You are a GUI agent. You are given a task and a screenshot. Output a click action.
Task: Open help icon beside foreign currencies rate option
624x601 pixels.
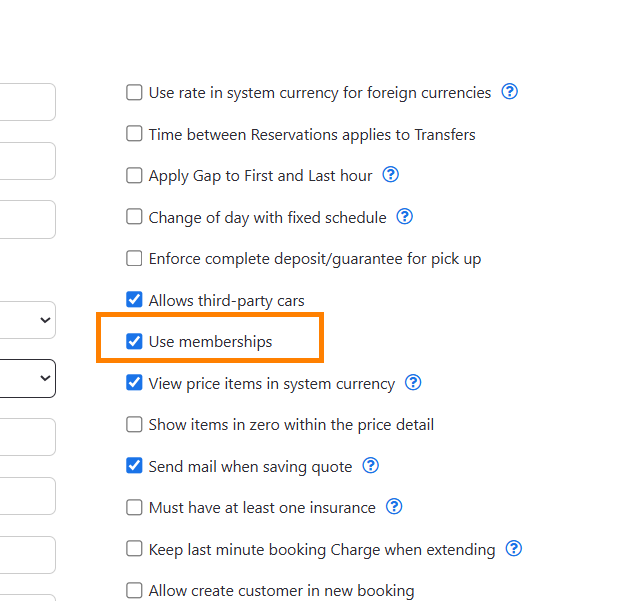510,92
